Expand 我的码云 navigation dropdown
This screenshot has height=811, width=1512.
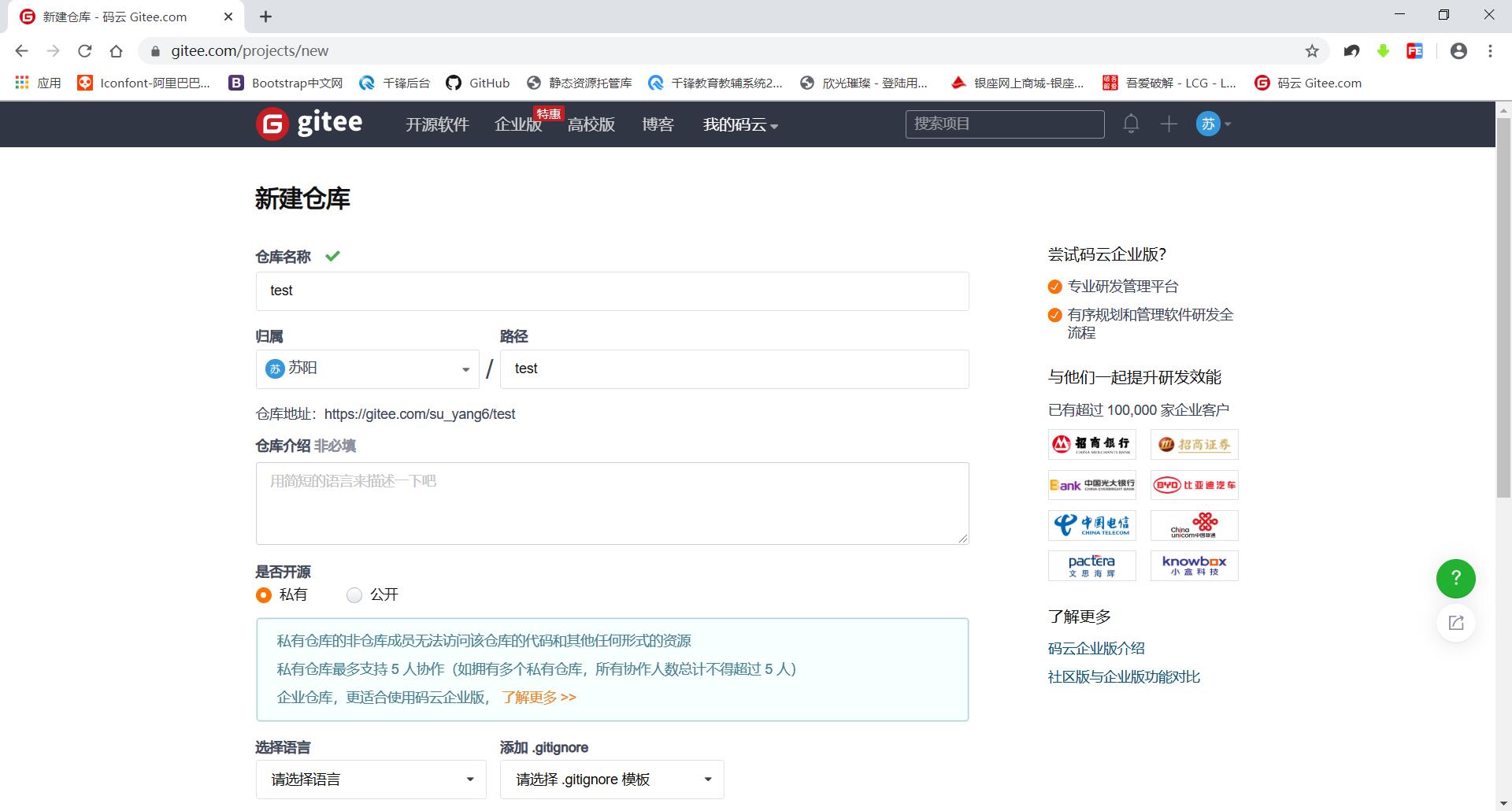(740, 124)
